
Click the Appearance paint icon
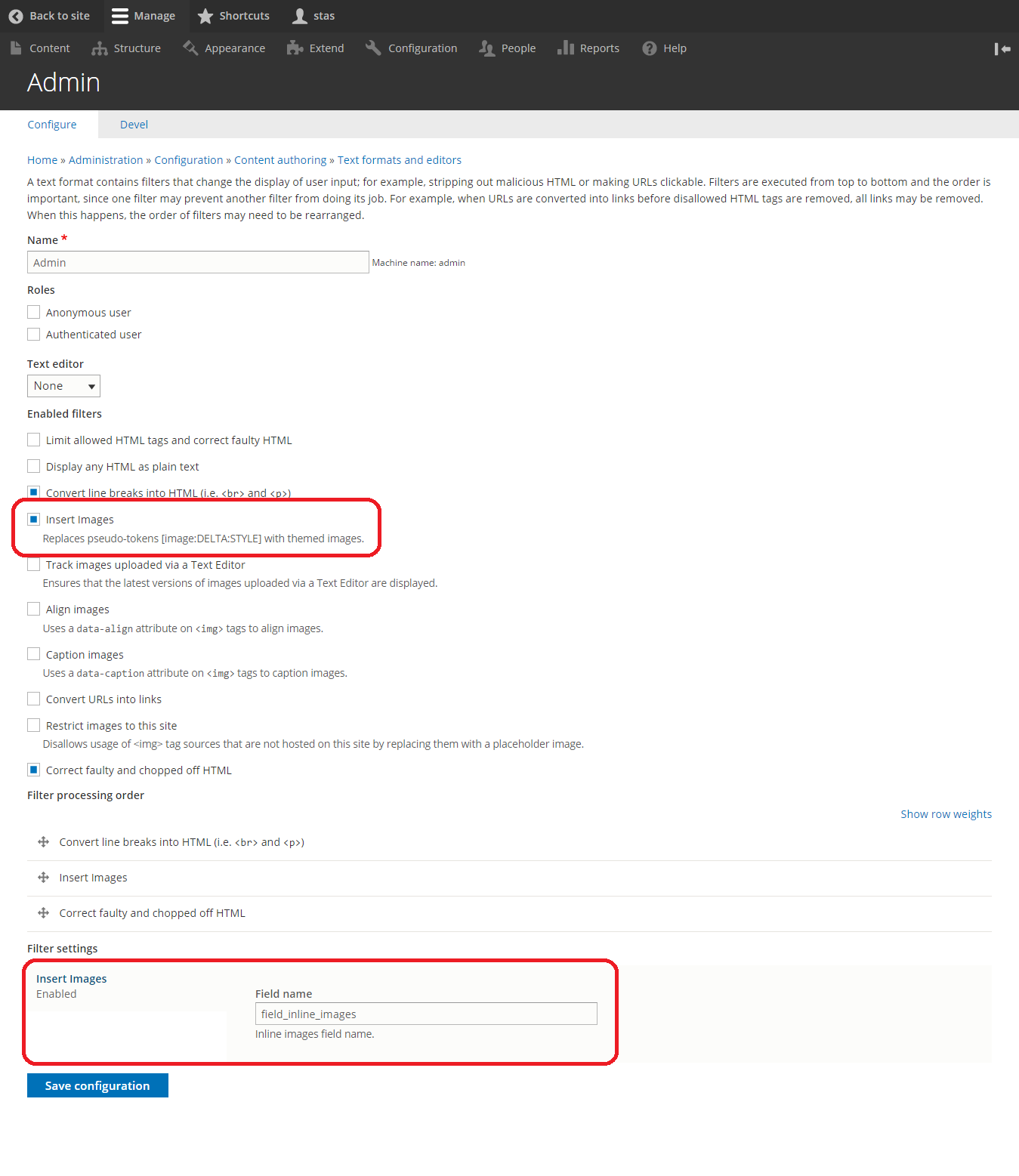tap(190, 48)
